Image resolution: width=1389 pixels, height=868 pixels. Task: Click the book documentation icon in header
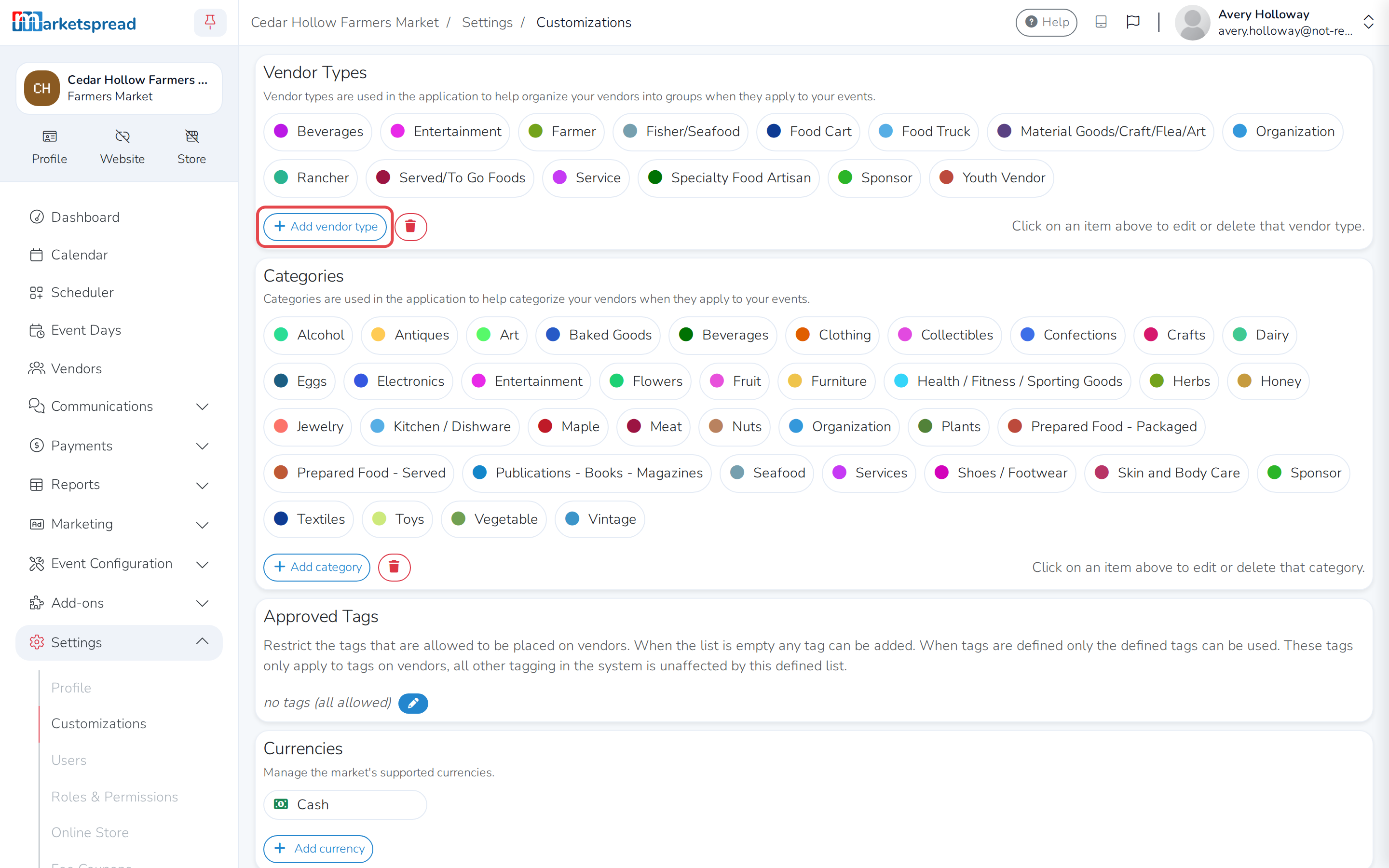[1101, 22]
